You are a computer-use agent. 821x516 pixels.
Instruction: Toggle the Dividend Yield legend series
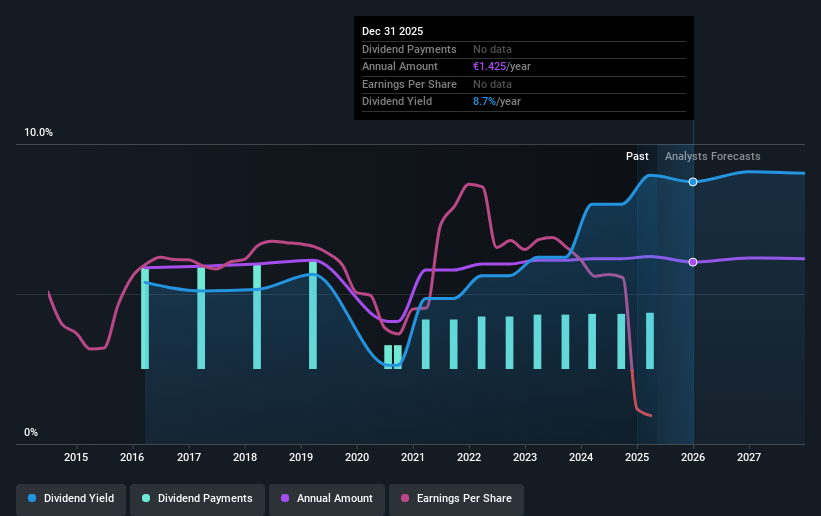71,498
